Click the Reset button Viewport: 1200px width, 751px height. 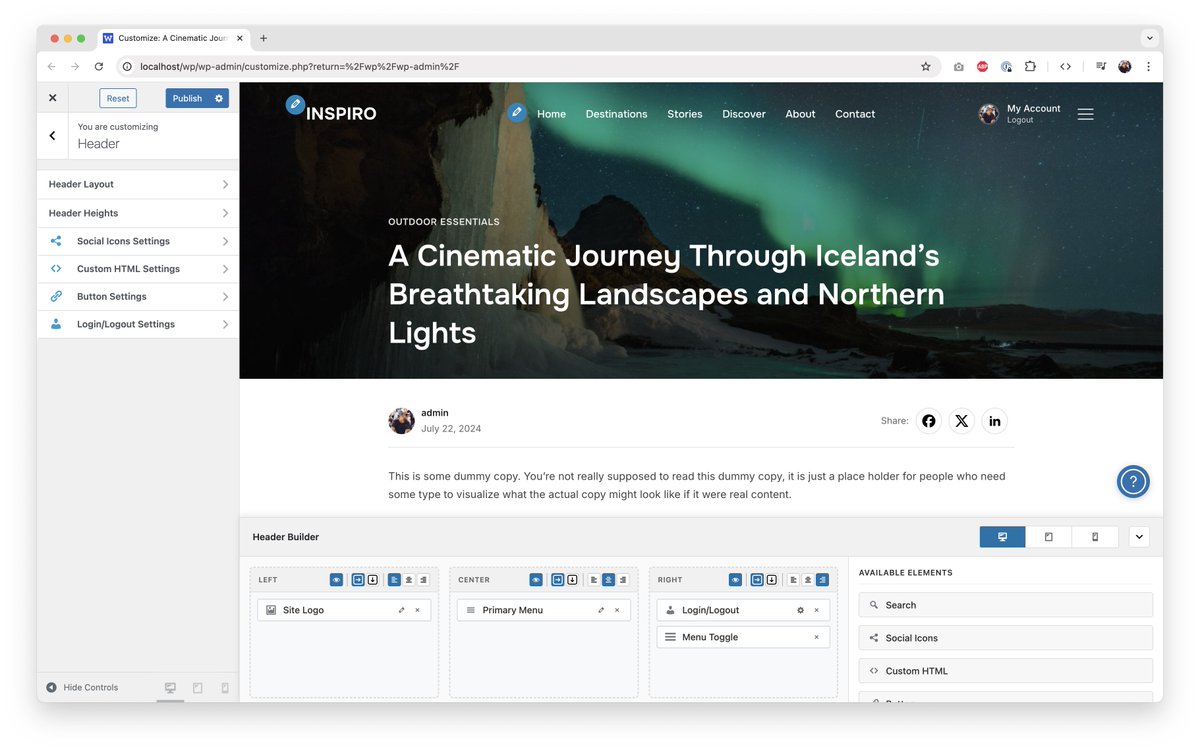point(118,98)
